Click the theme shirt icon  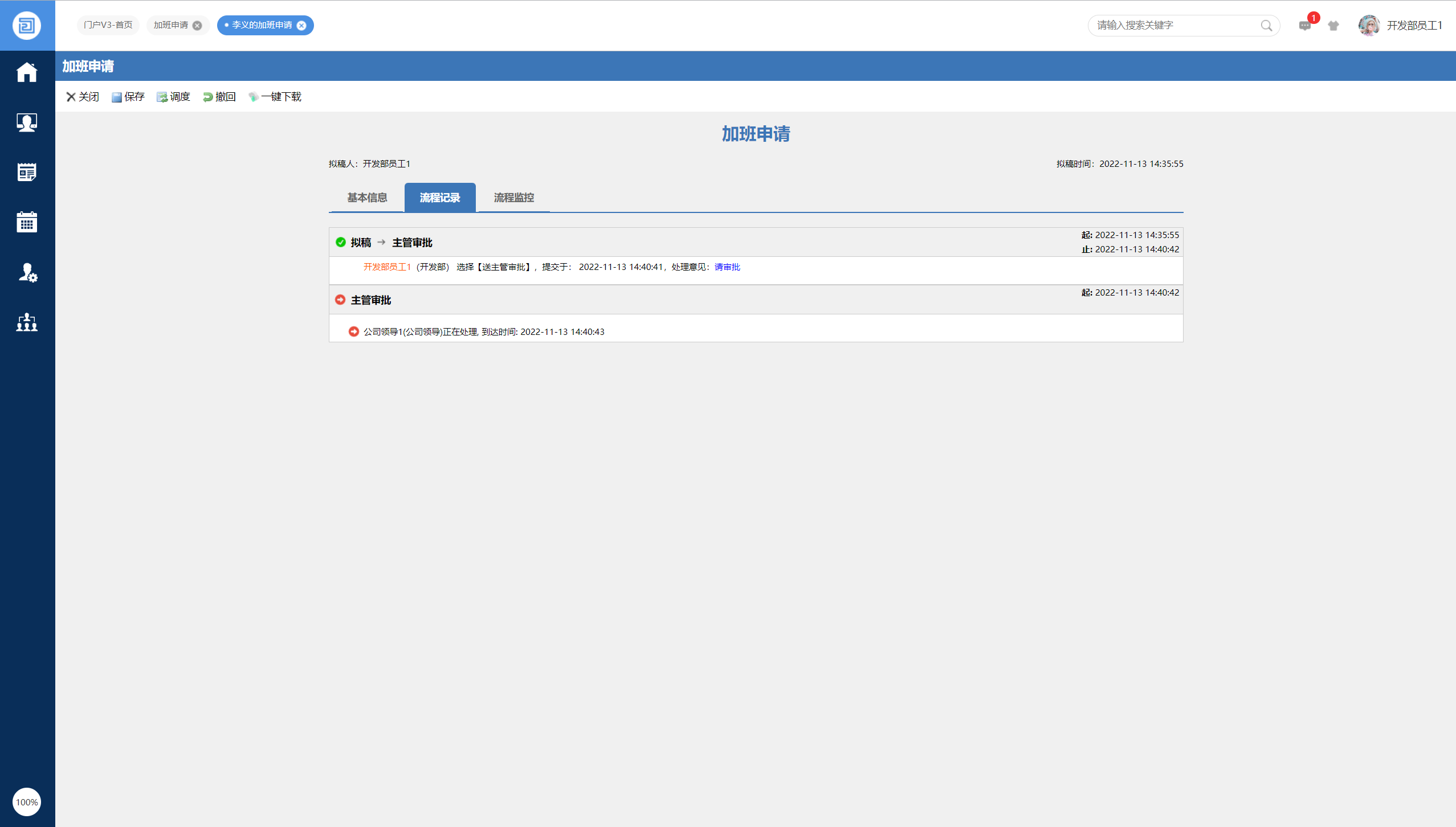click(1333, 26)
